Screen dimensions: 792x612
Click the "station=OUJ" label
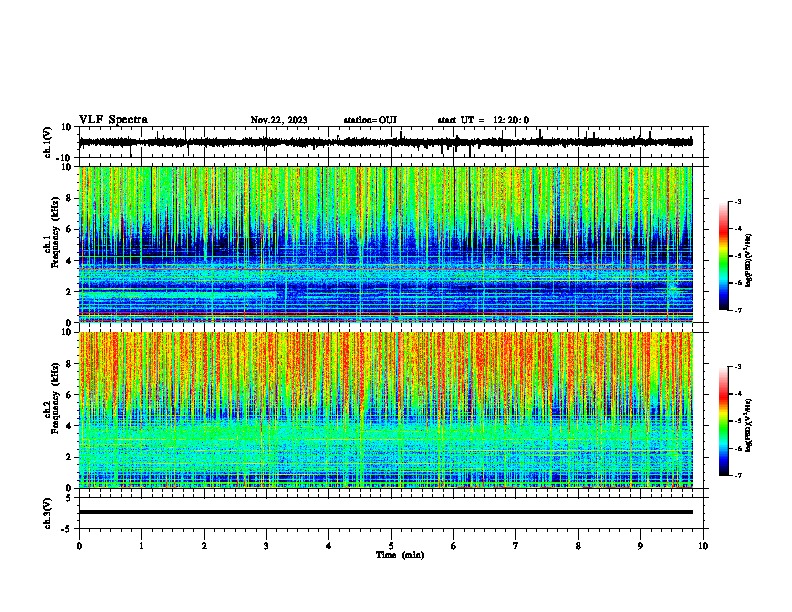[x=370, y=120]
